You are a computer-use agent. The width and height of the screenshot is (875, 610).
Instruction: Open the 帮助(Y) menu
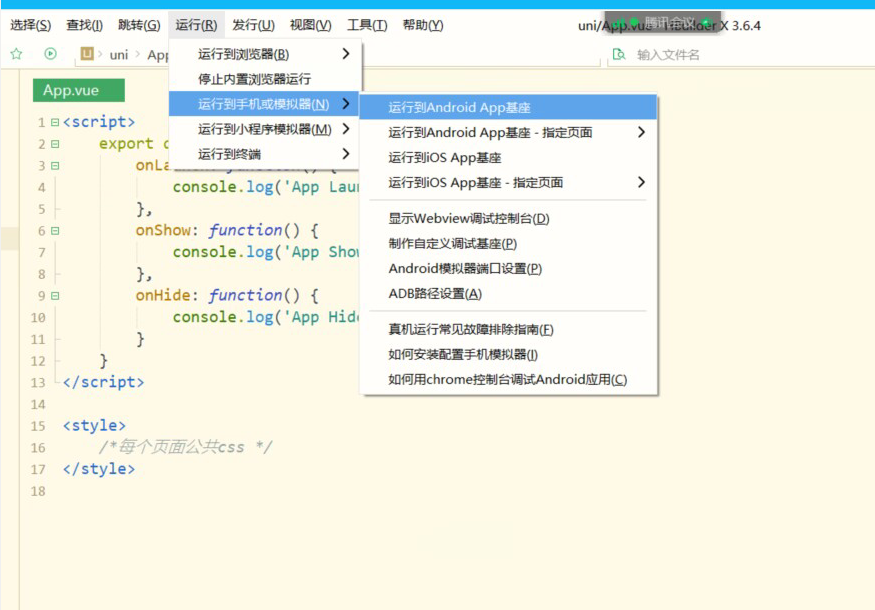point(423,25)
